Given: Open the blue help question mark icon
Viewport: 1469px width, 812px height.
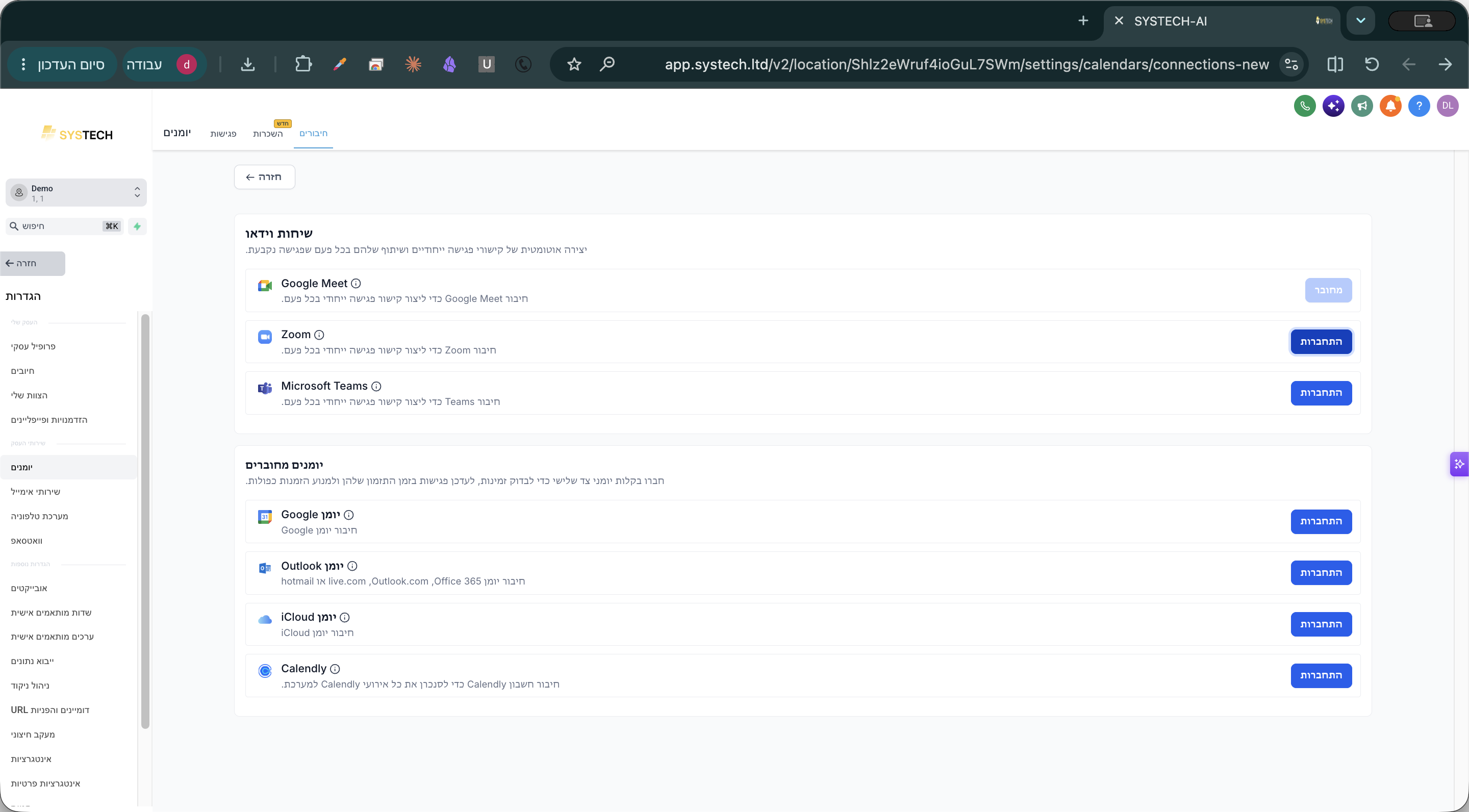Looking at the screenshot, I should click(x=1419, y=106).
